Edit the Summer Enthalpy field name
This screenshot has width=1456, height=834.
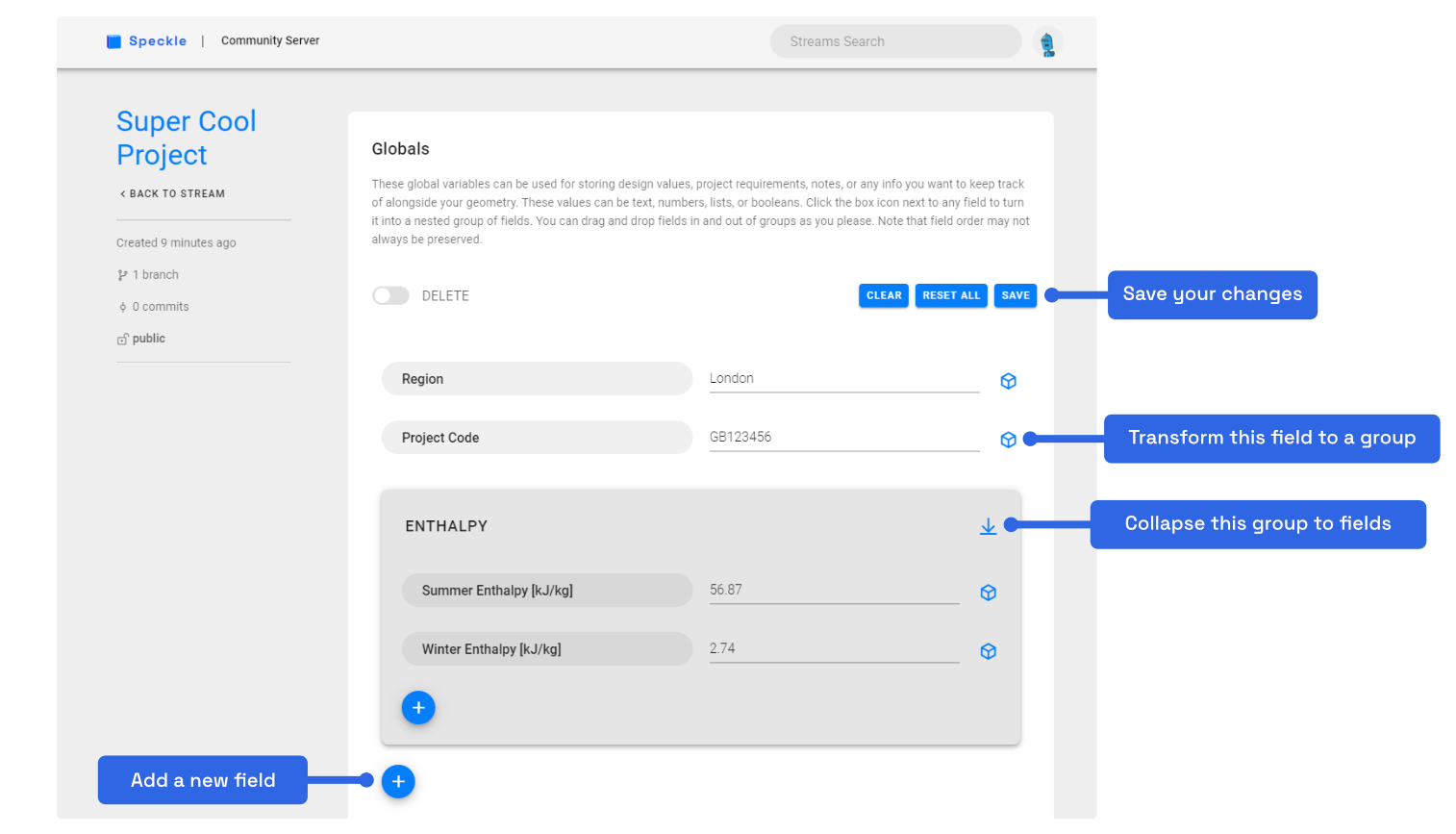(x=547, y=591)
